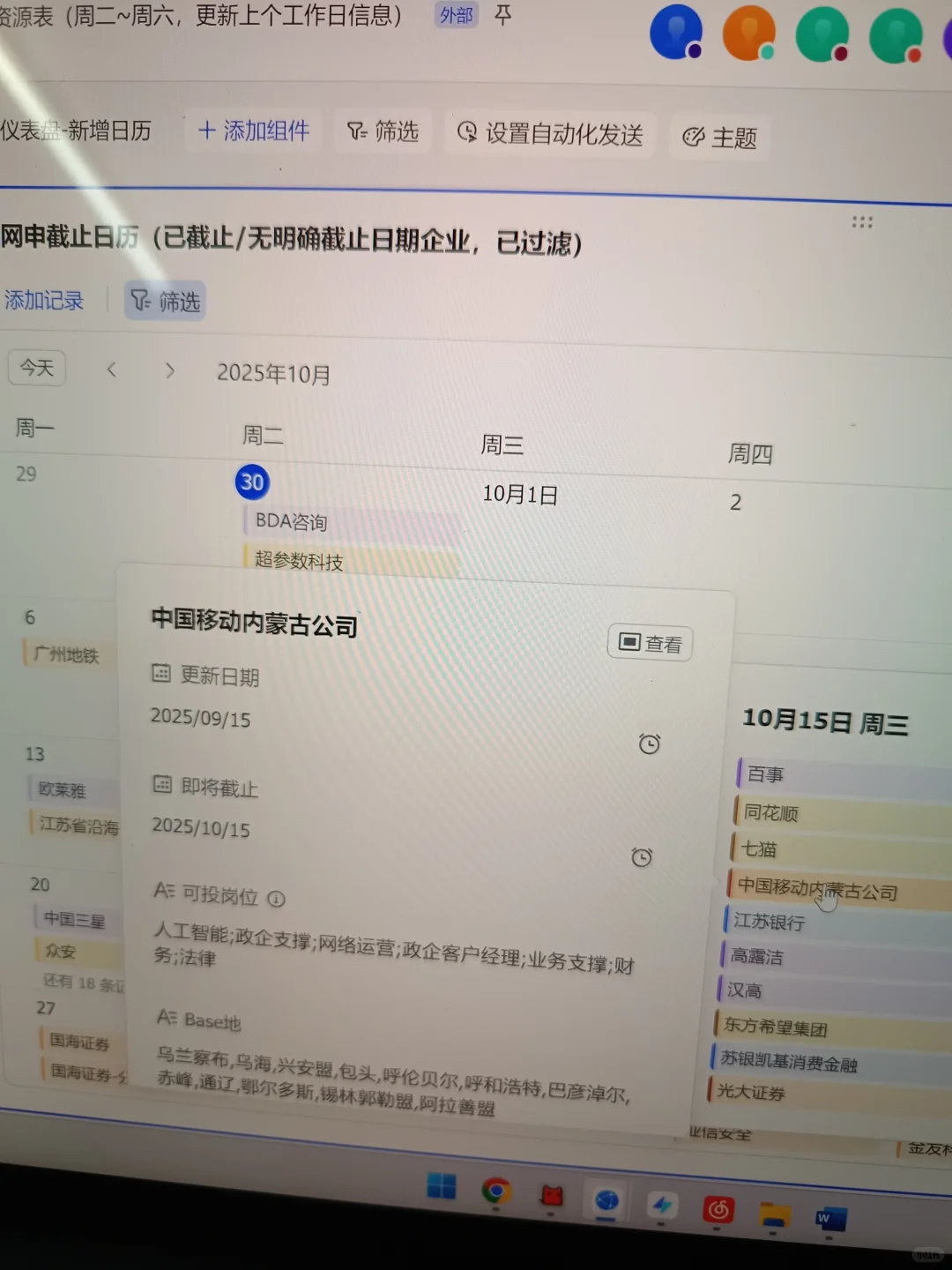Select the highlighted day 30
Screen dimensions: 952x1270
[252, 482]
